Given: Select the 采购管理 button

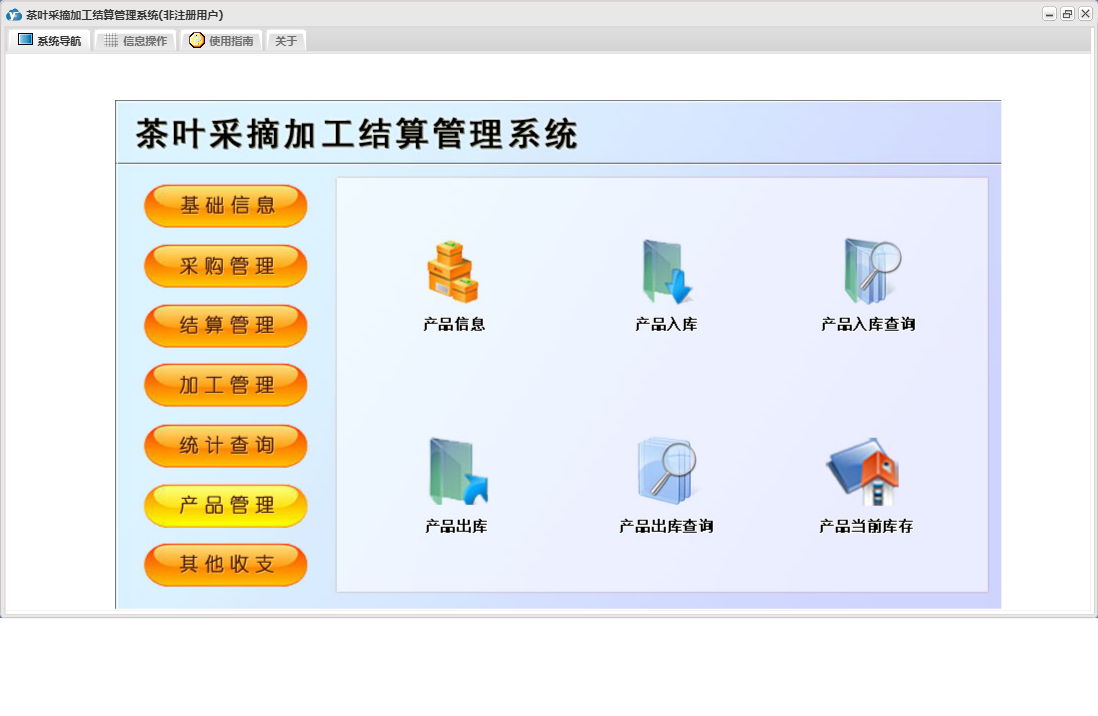Looking at the screenshot, I should click(x=225, y=266).
